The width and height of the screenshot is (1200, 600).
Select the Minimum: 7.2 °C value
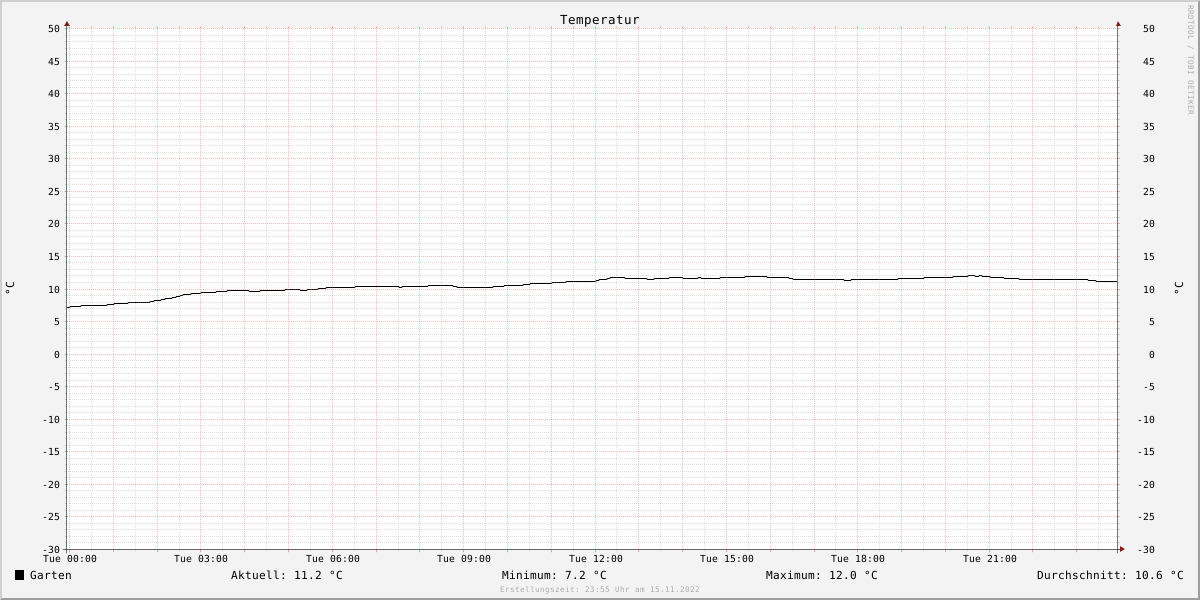[554, 575]
